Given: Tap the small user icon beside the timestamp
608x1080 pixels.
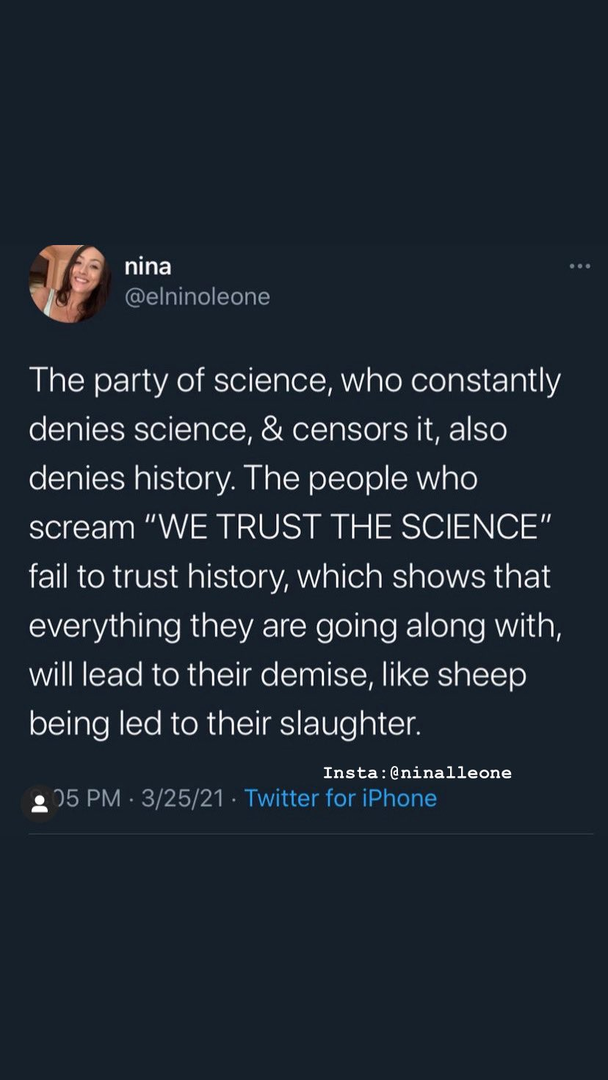Looking at the screenshot, I should [40, 803].
